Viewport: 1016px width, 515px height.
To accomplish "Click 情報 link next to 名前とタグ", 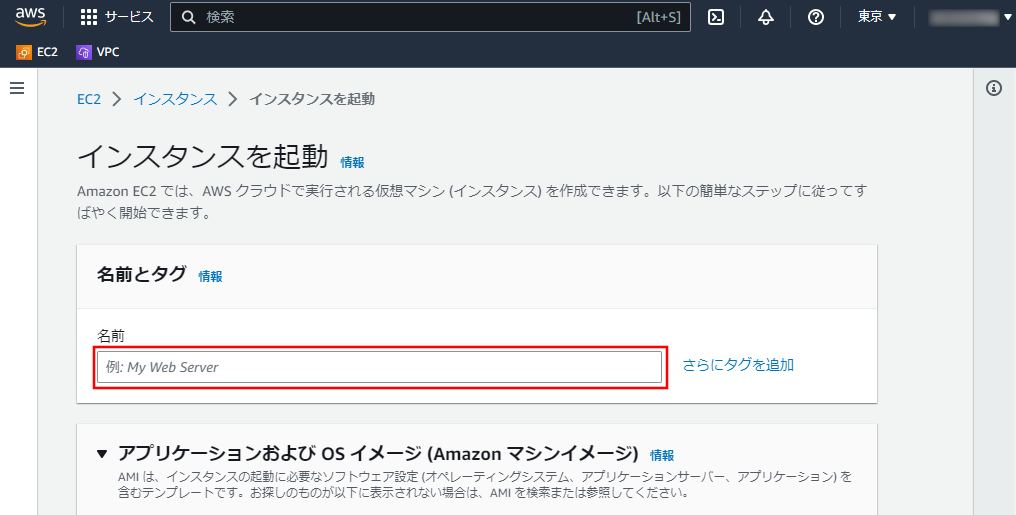I will 211,276.
